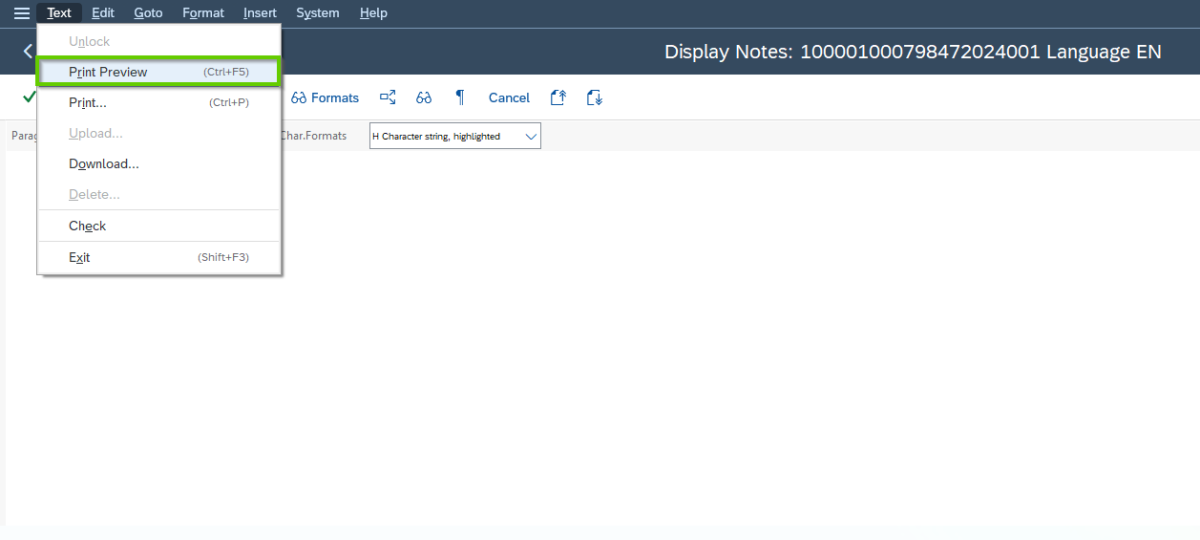Click the icon right of Formats
1200x540 pixels.
coord(388,98)
